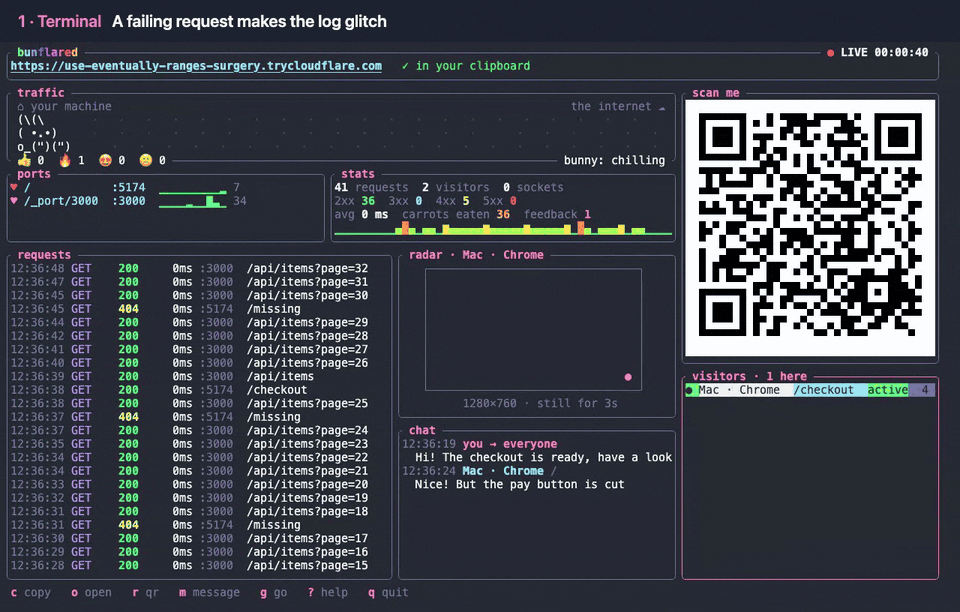Select the 12:36:45 '/missing' 404 request
This screenshot has width=960, height=612.
156,308
